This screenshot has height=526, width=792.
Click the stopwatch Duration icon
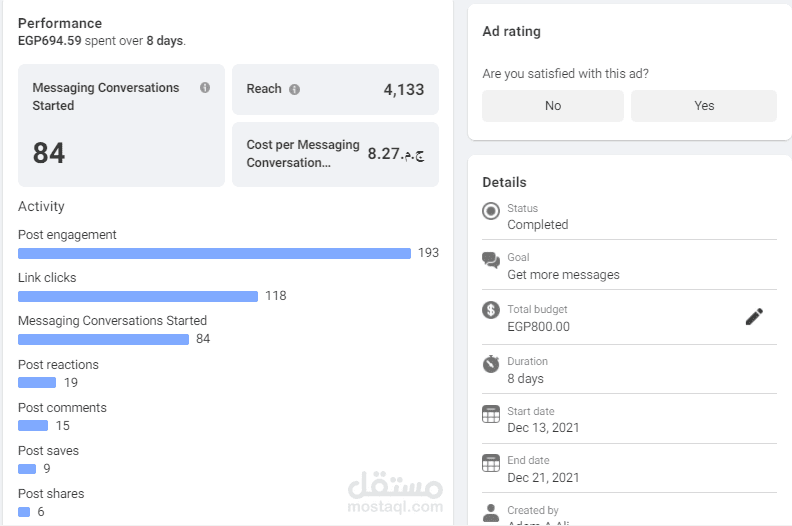pos(491,363)
